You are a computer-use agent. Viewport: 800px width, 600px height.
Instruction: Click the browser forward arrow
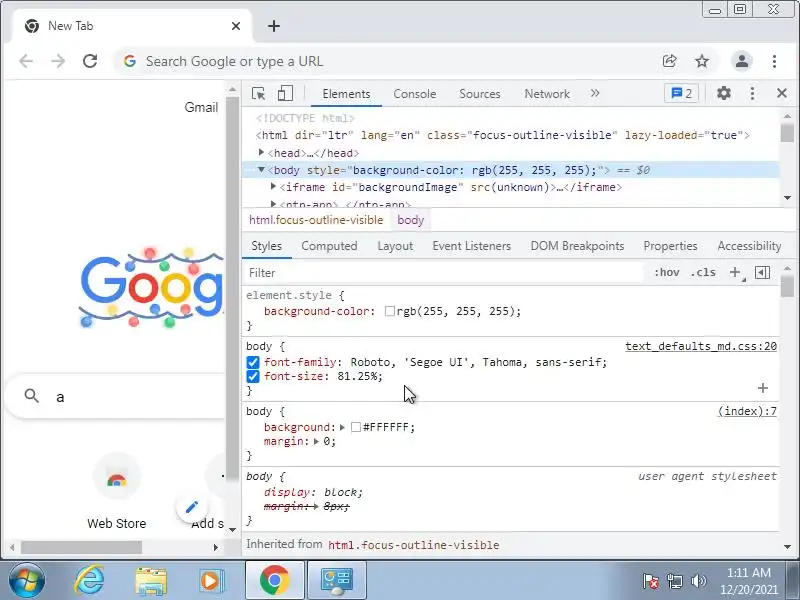58,61
